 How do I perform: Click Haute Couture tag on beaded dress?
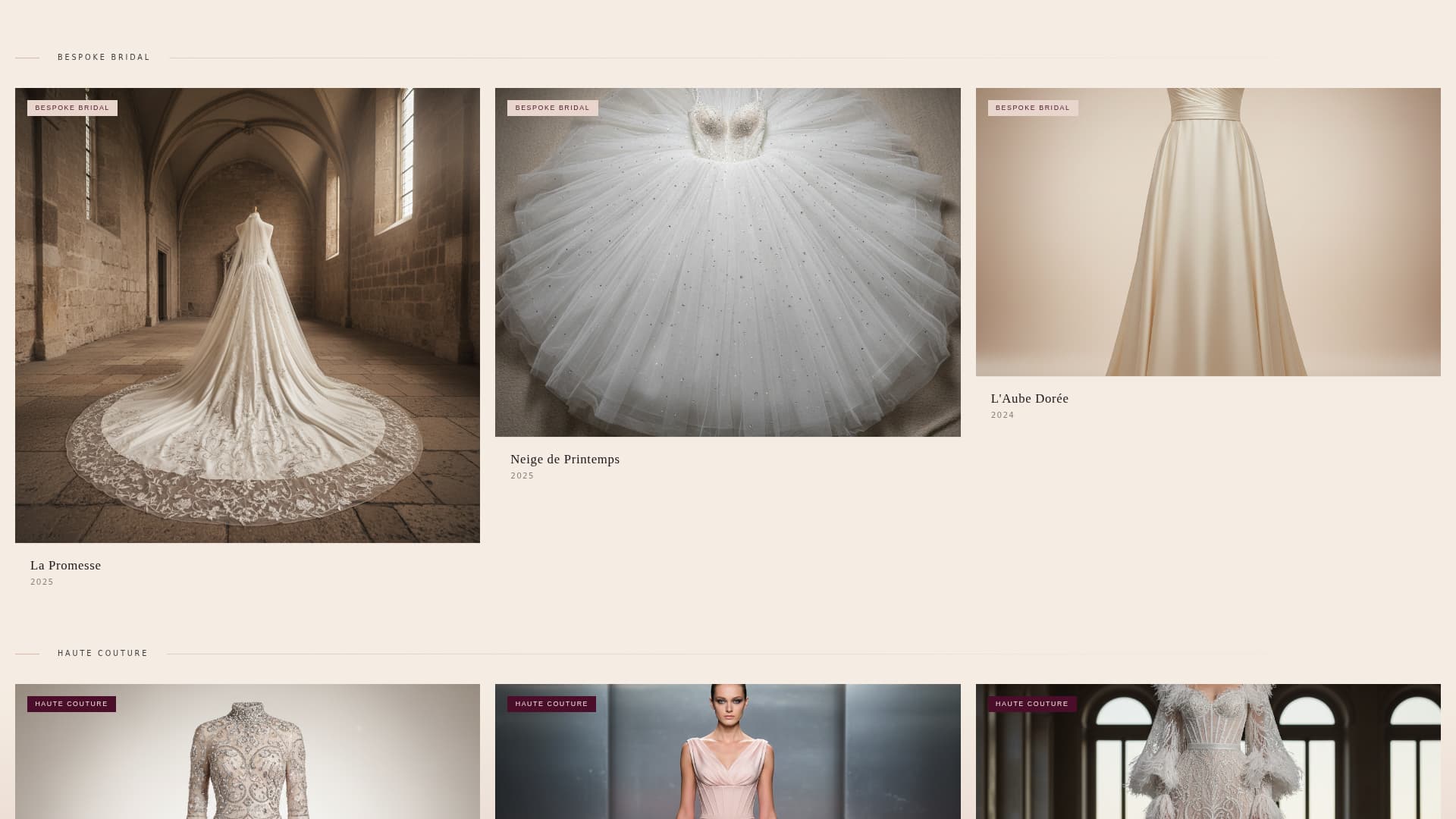coord(71,704)
